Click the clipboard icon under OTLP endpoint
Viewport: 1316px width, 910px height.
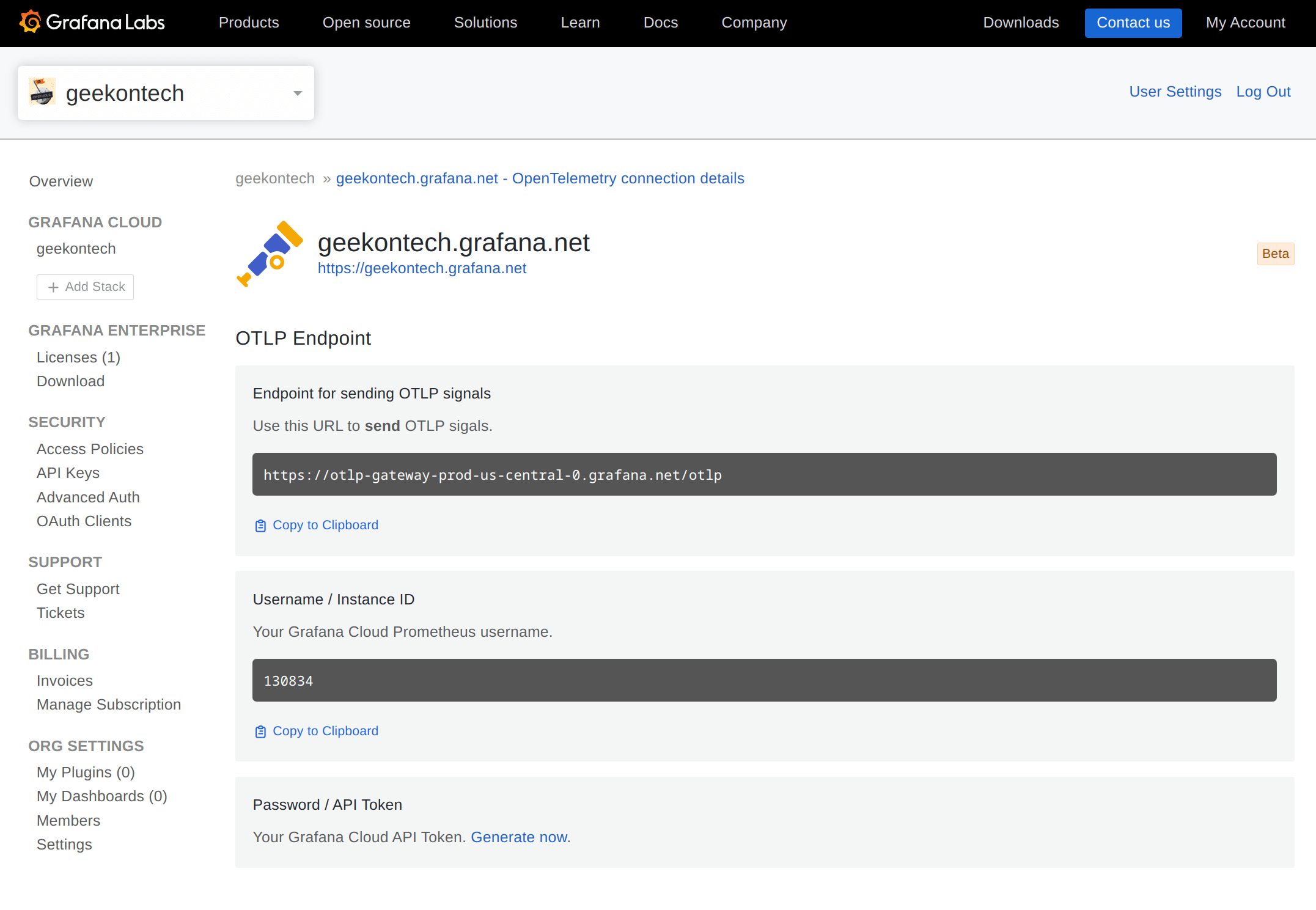(x=260, y=526)
